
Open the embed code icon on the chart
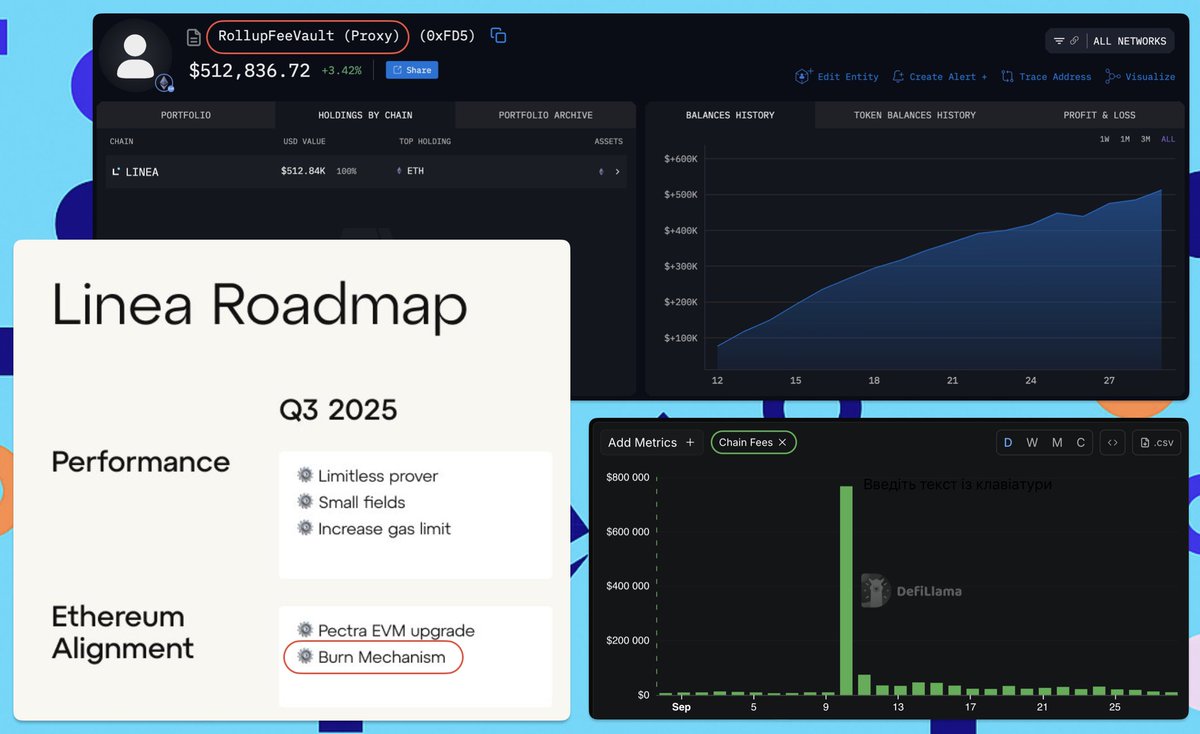click(1112, 442)
